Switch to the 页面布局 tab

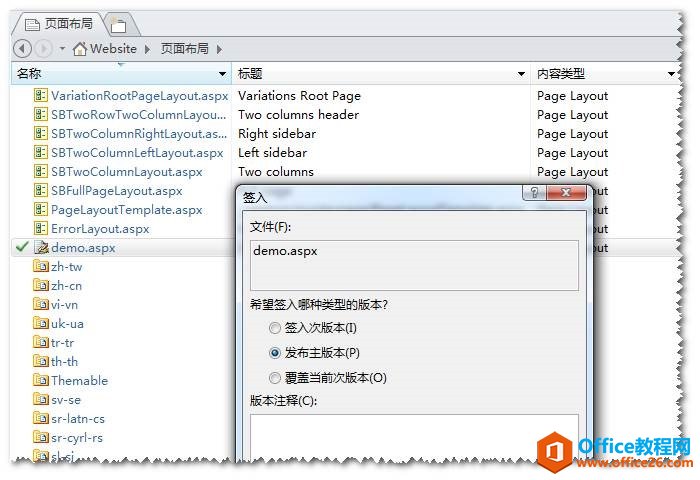point(59,24)
